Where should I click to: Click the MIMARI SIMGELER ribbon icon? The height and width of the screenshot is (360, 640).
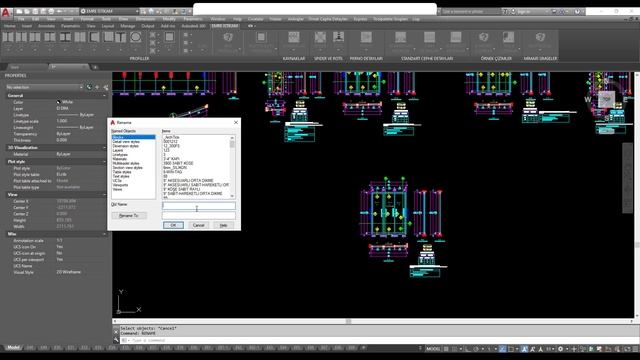(x=540, y=38)
